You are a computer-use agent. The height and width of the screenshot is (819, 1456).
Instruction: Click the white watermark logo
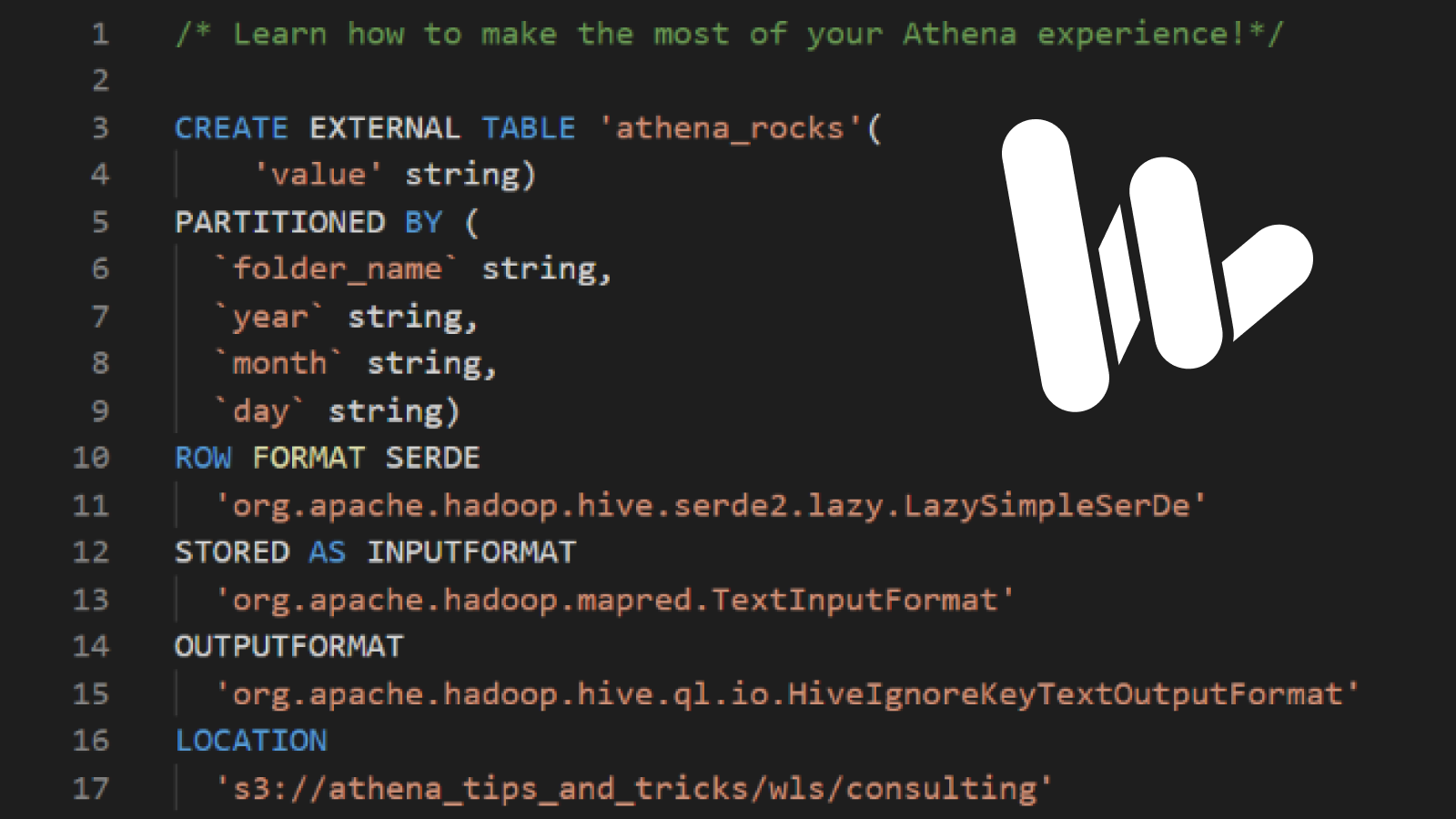click(x=1156, y=264)
